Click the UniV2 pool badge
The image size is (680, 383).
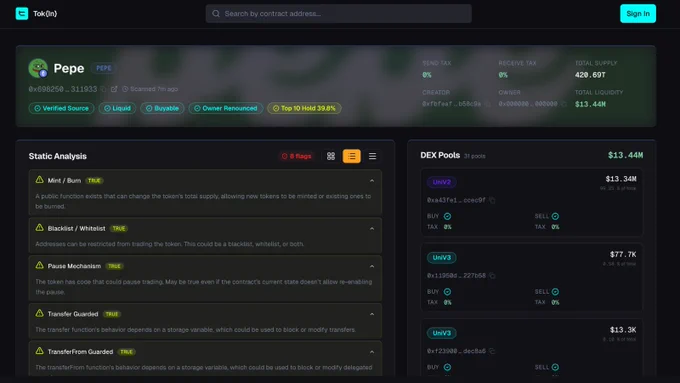441,182
